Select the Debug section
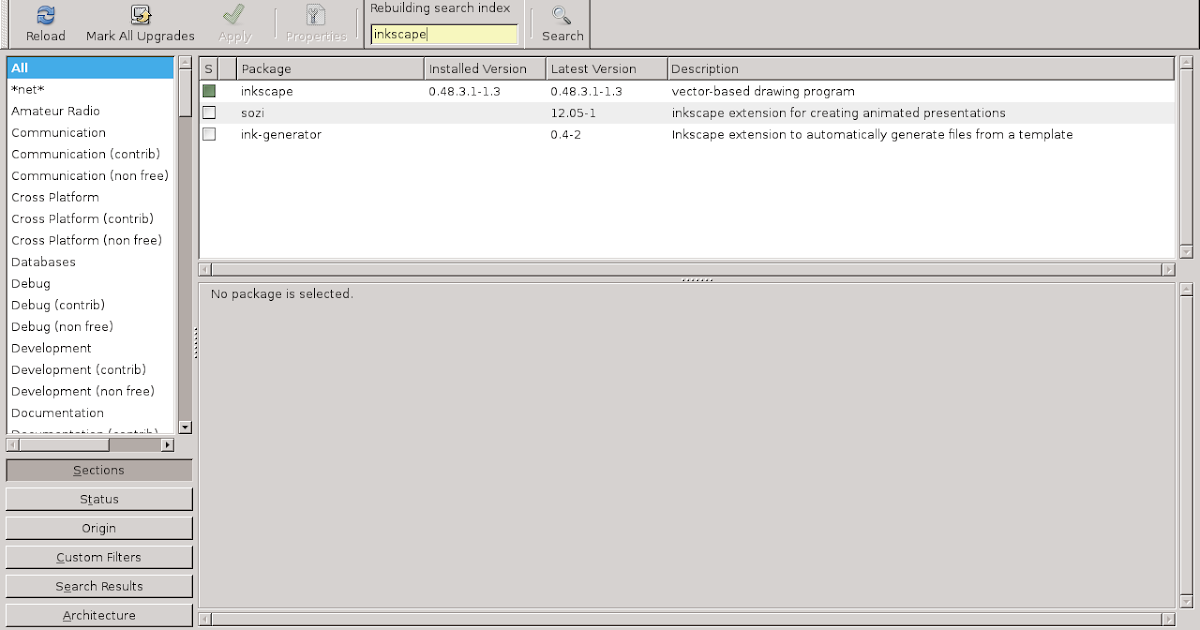The width and height of the screenshot is (1200, 630). coord(90,284)
